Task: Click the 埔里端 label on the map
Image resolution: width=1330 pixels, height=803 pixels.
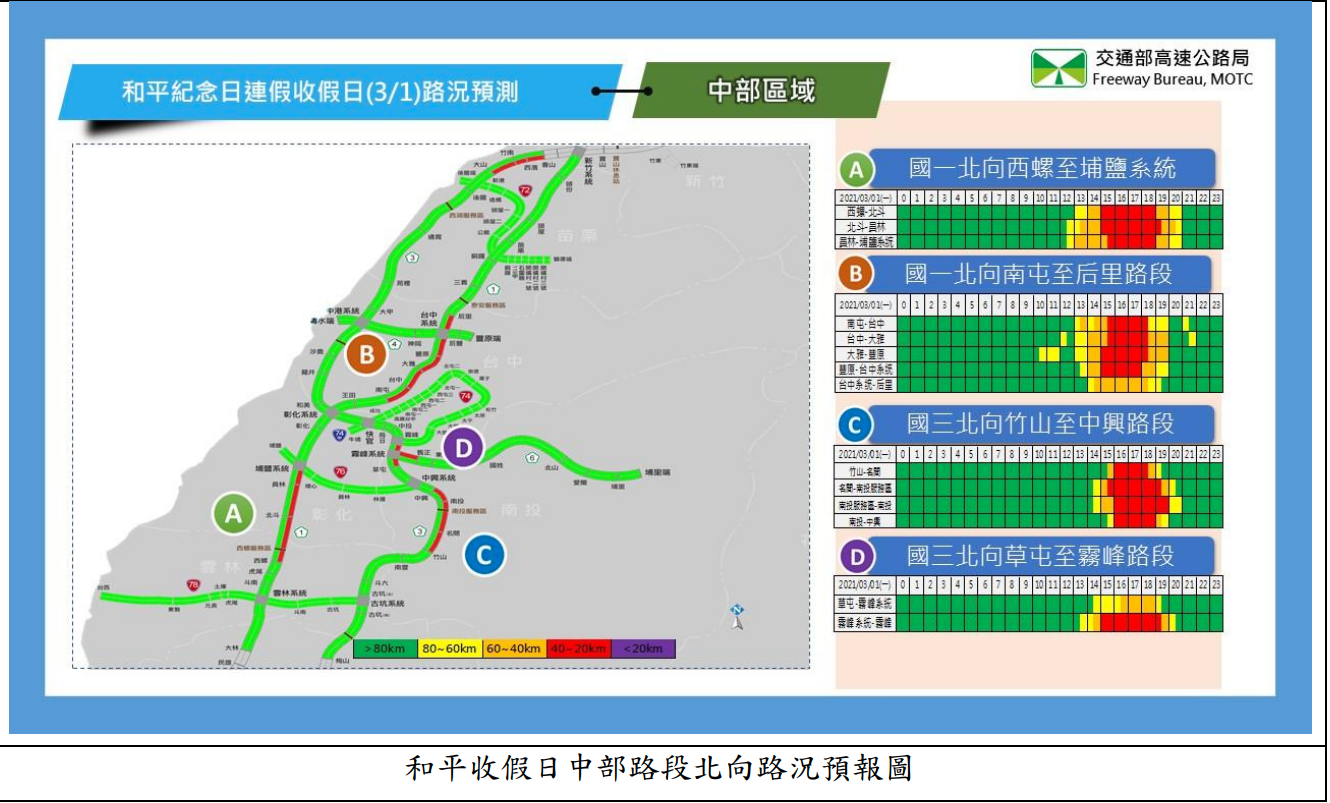Action: click(x=658, y=471)
